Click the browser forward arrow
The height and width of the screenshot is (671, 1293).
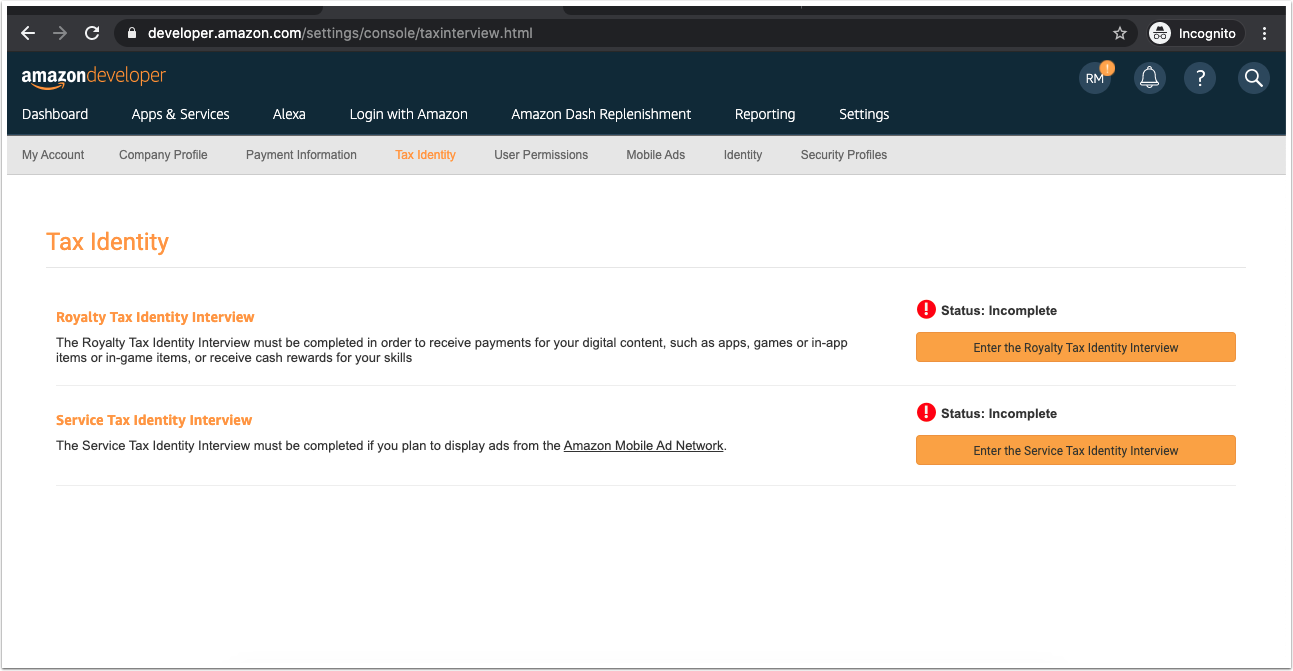60,33
